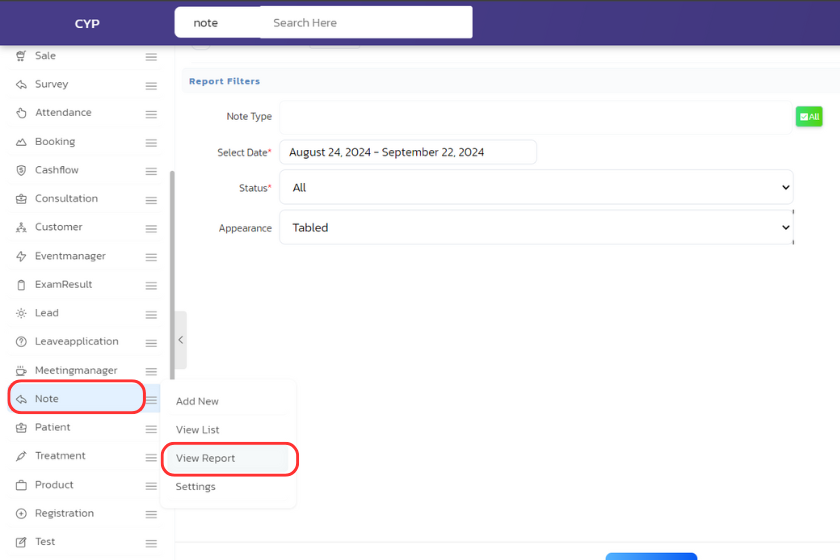Open the Attendance row hamburger menu
Viewport: 840px width, 560px height.
(x=151, y=114)
